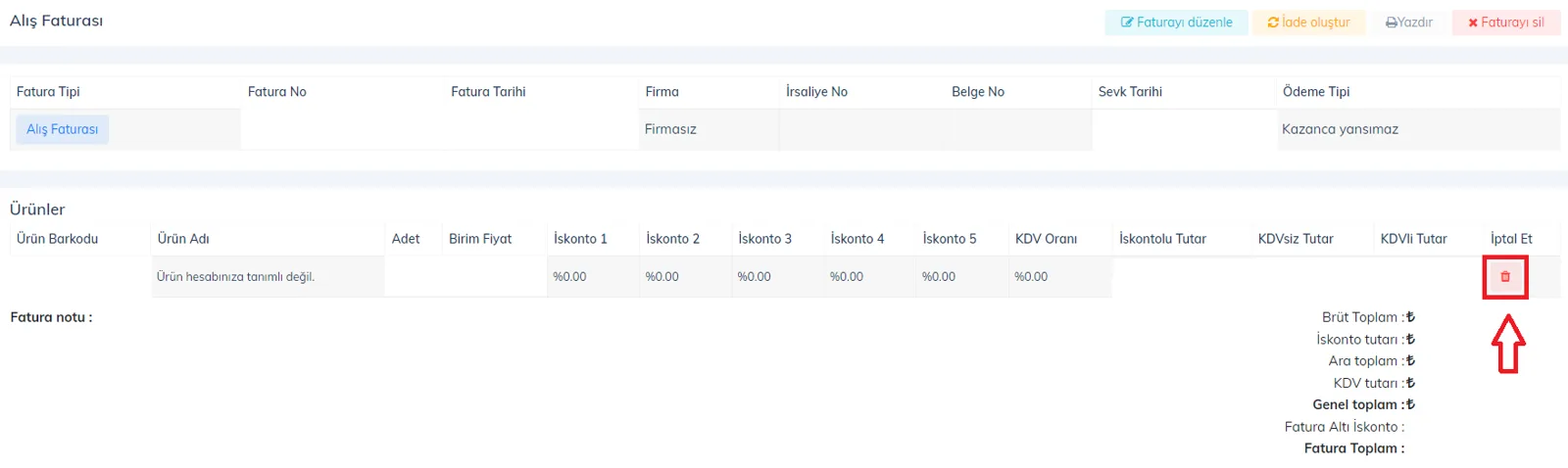This screenshot has width=1568, height=468.
Task: Click the Birim Fiyat column header
Action: click(480, 239)
